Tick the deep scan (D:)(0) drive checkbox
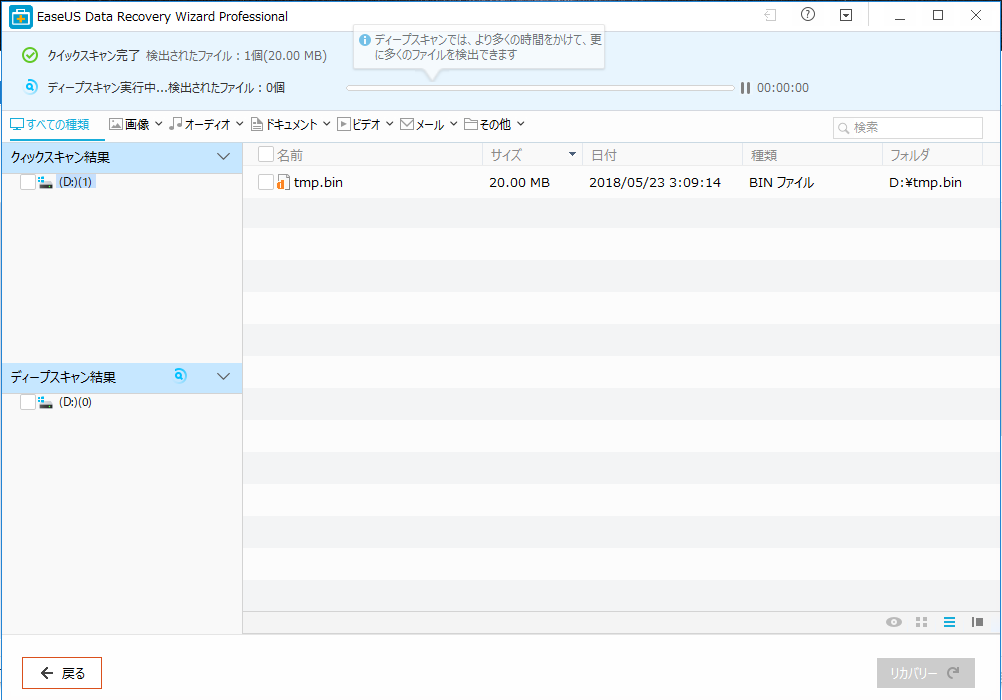This screenshot has width=1002, height=700. [x=27, y=402]
